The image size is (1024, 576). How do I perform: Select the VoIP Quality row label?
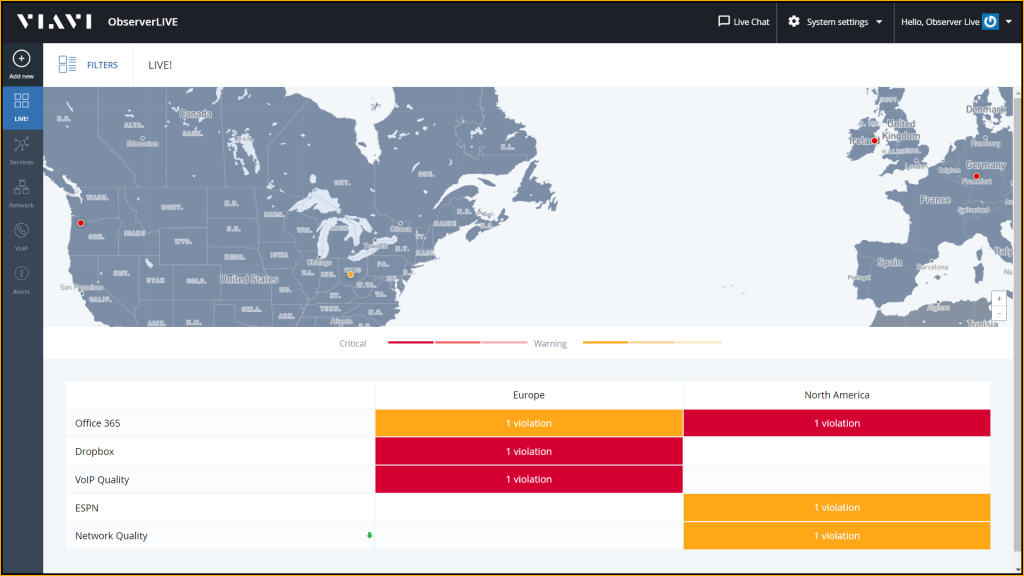click(x=102, y=479)
